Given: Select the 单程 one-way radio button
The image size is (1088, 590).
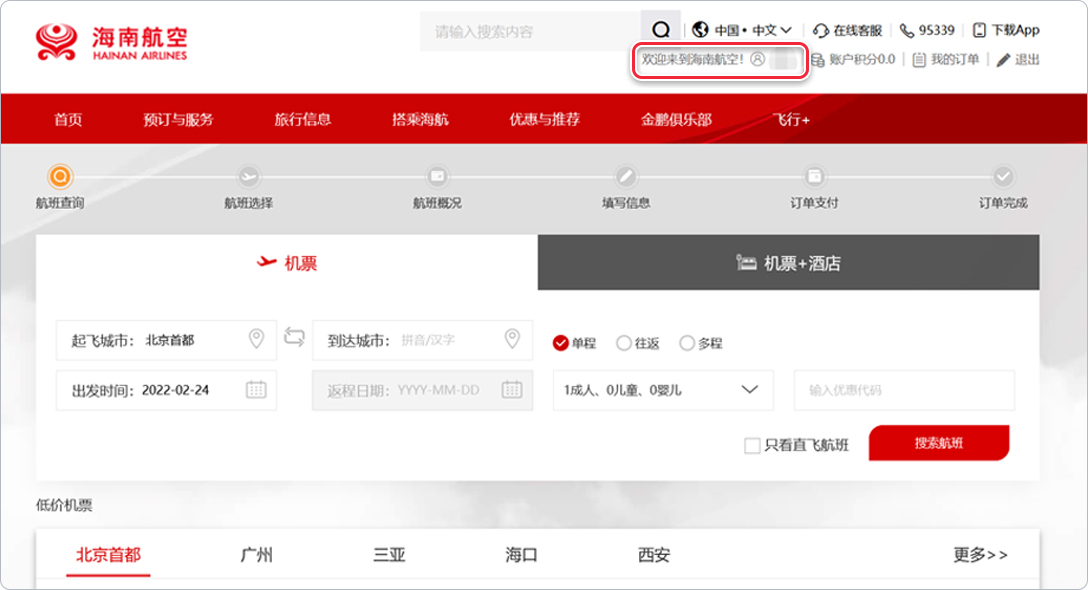Looking at the screenshot, I should [x=561, y=343].
